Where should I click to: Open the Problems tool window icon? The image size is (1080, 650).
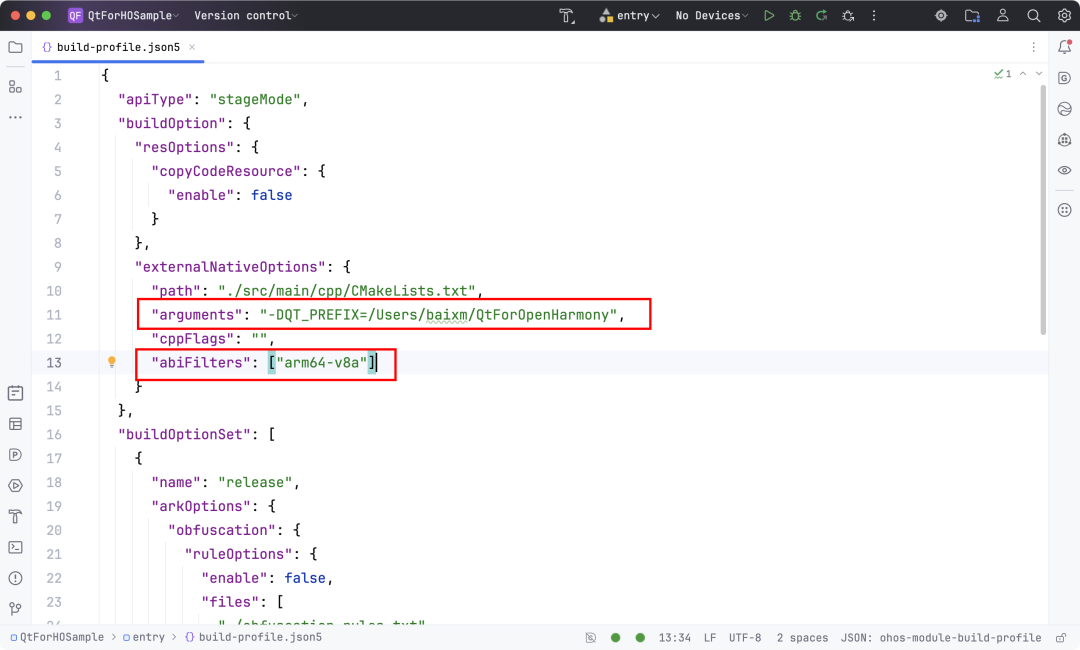pos(15,578)
